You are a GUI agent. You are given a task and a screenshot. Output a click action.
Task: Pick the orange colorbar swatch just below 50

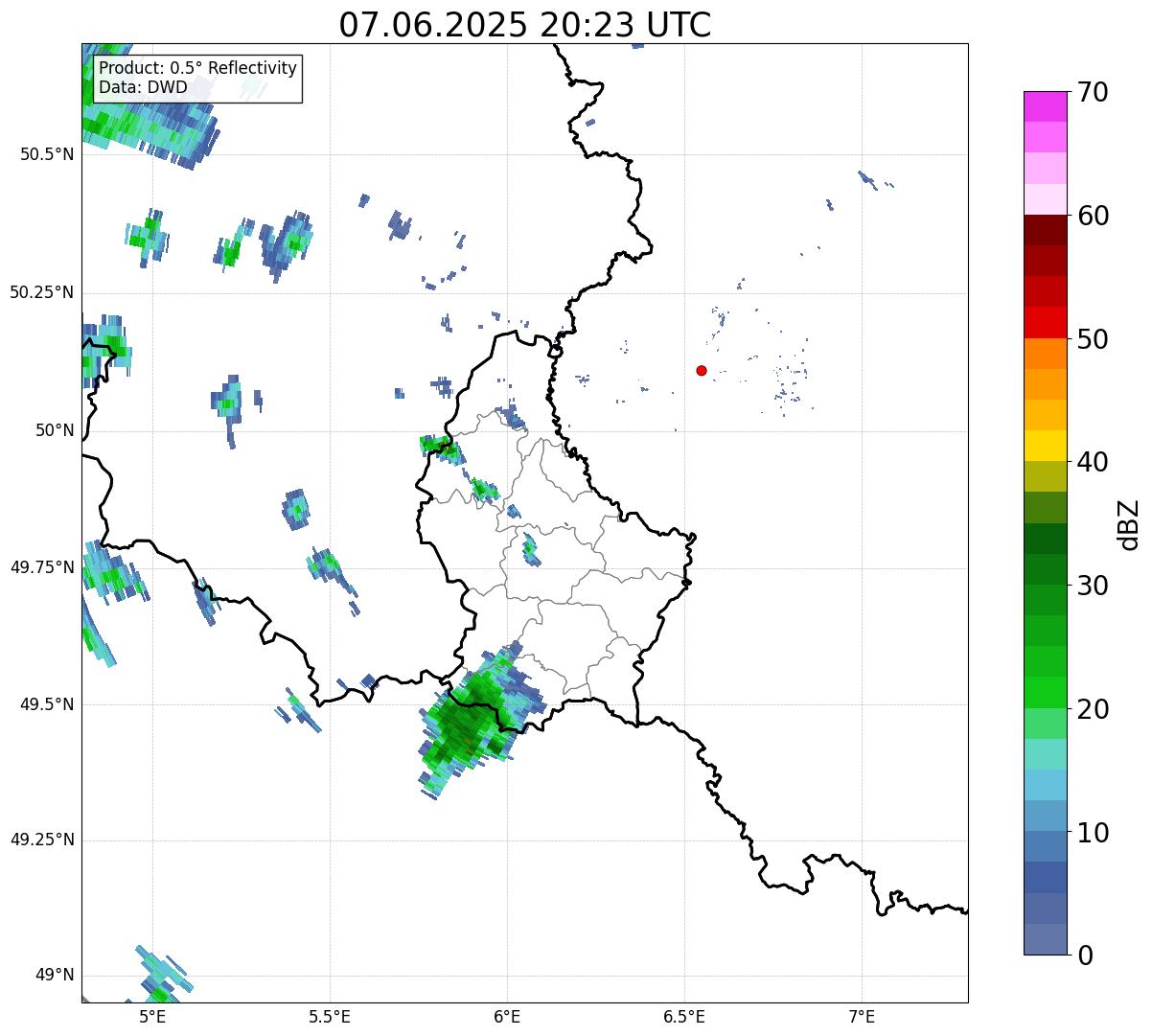pos(1045,354)
